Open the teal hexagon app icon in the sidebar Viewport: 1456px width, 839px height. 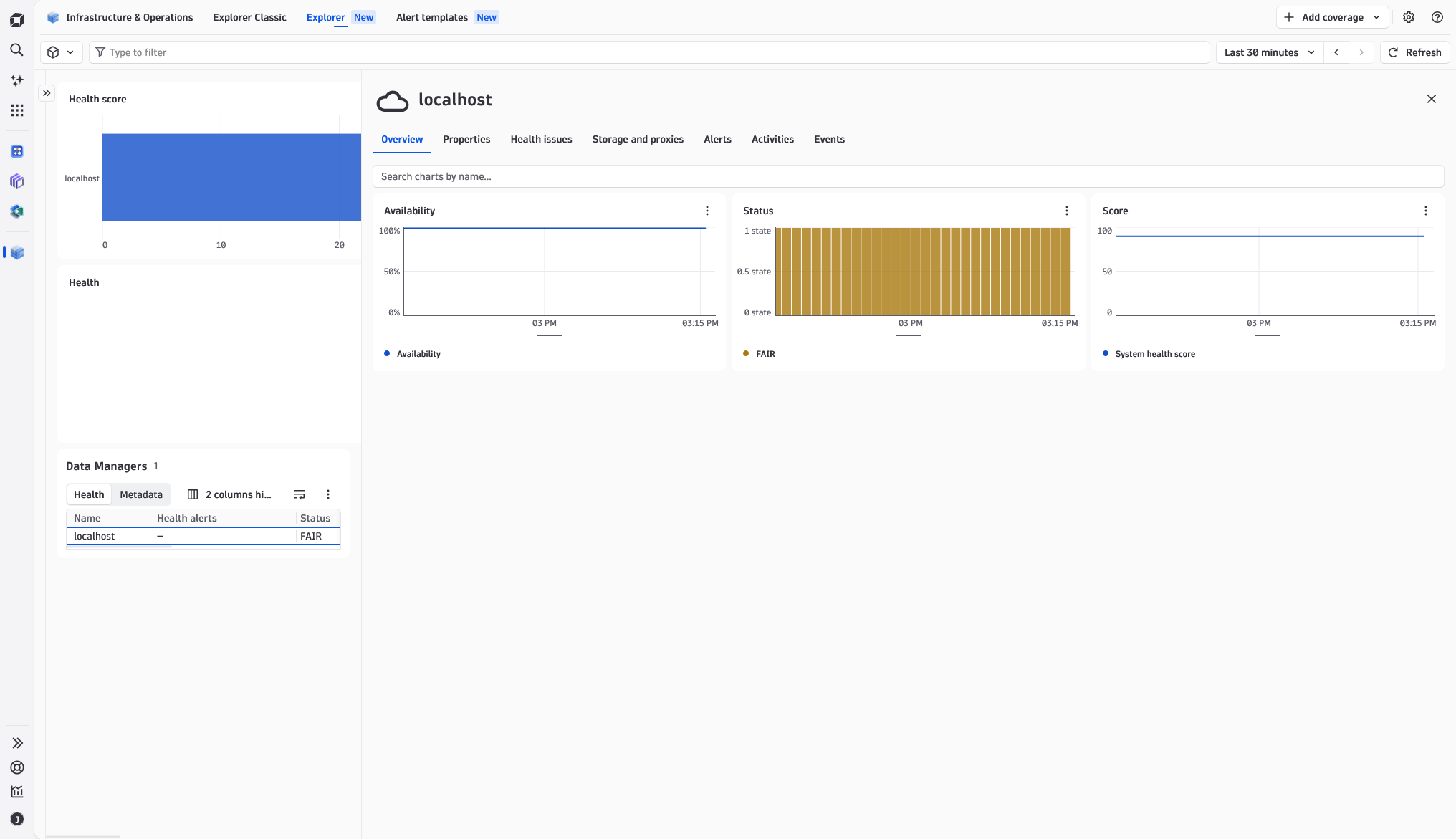point(17,211)
